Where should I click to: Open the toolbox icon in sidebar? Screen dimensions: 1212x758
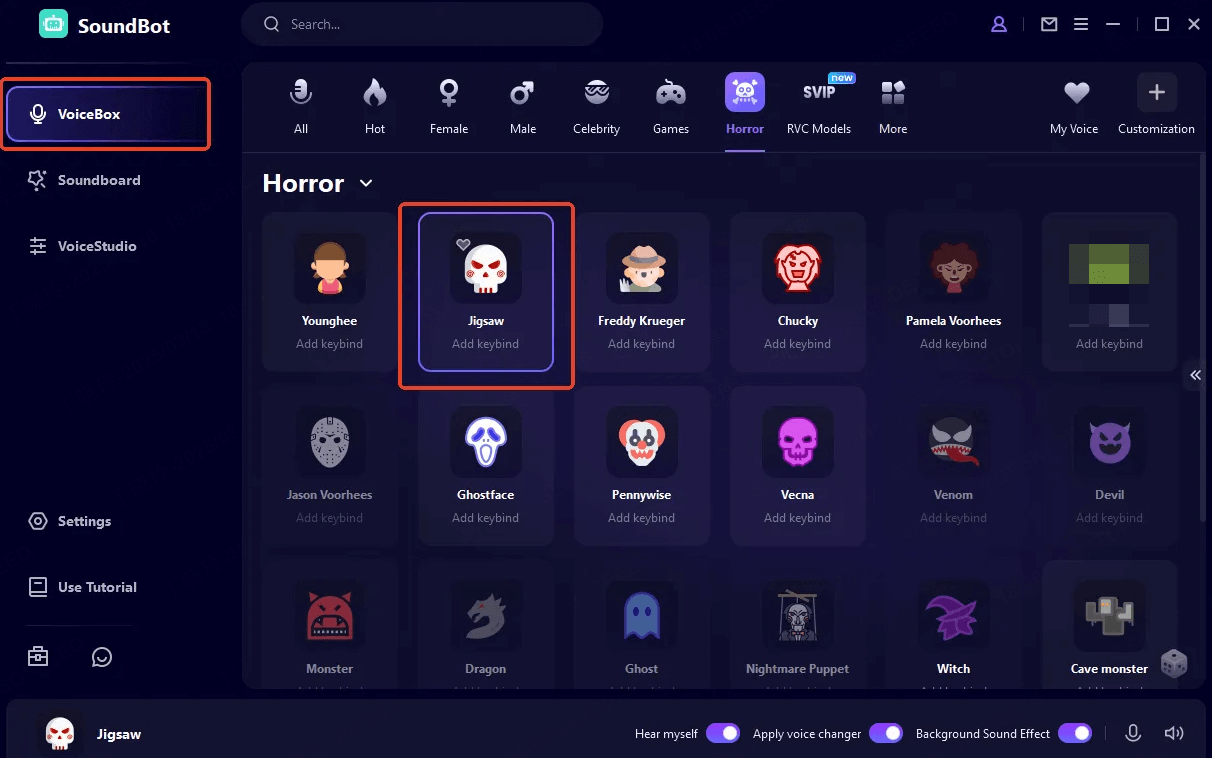point(38,657)
